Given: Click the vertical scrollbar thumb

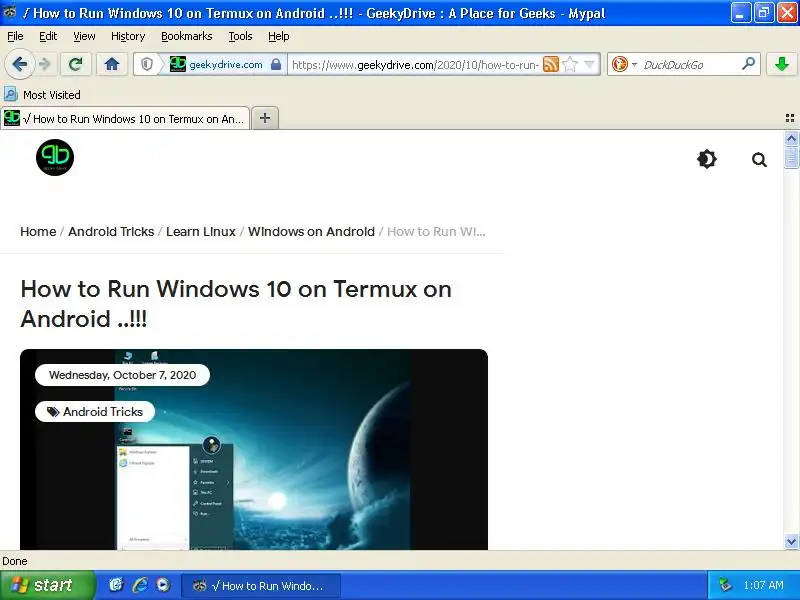Looking at the screenshot, I should (x=791, y=157).
